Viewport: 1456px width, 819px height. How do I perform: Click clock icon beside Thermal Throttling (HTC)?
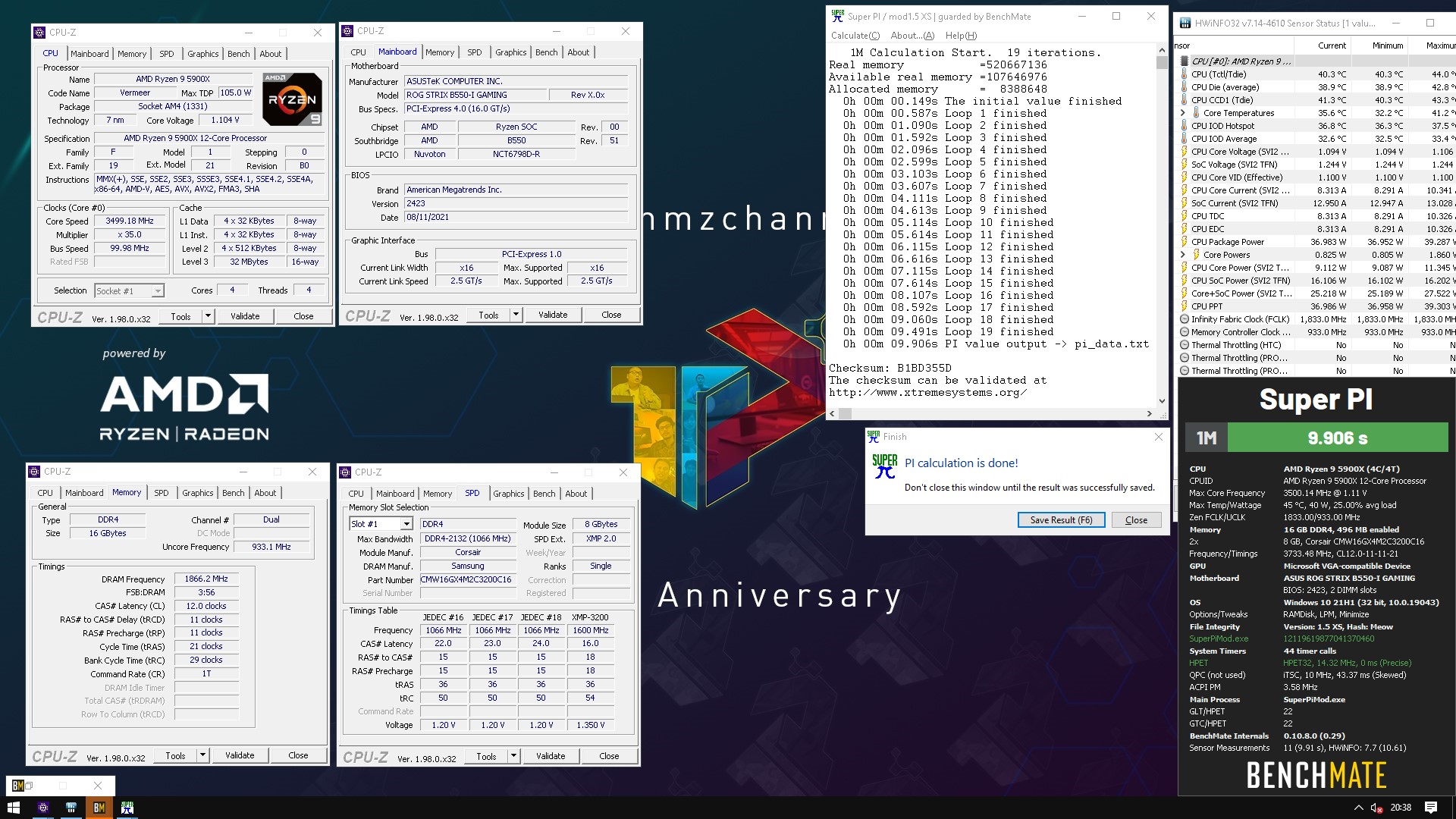(x=1184, y=345)
